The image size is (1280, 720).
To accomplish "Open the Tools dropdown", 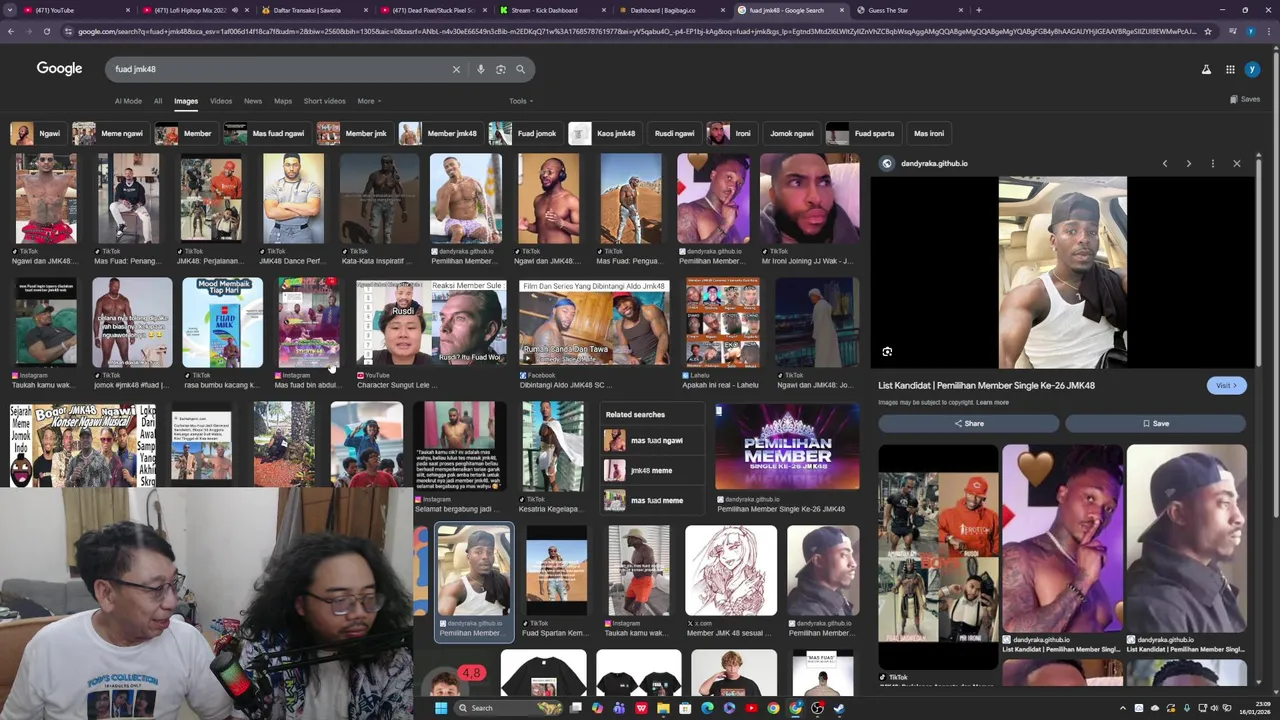I will point(520,101).
